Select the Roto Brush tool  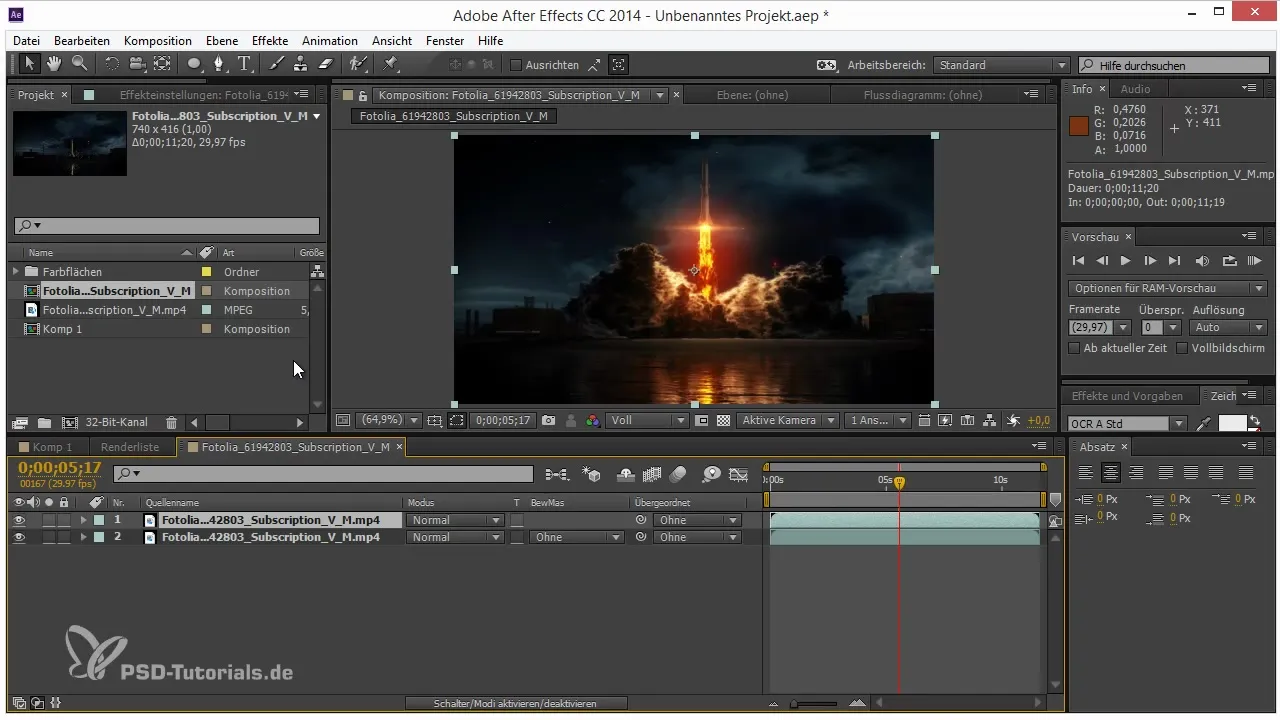[x=358, y=64]
